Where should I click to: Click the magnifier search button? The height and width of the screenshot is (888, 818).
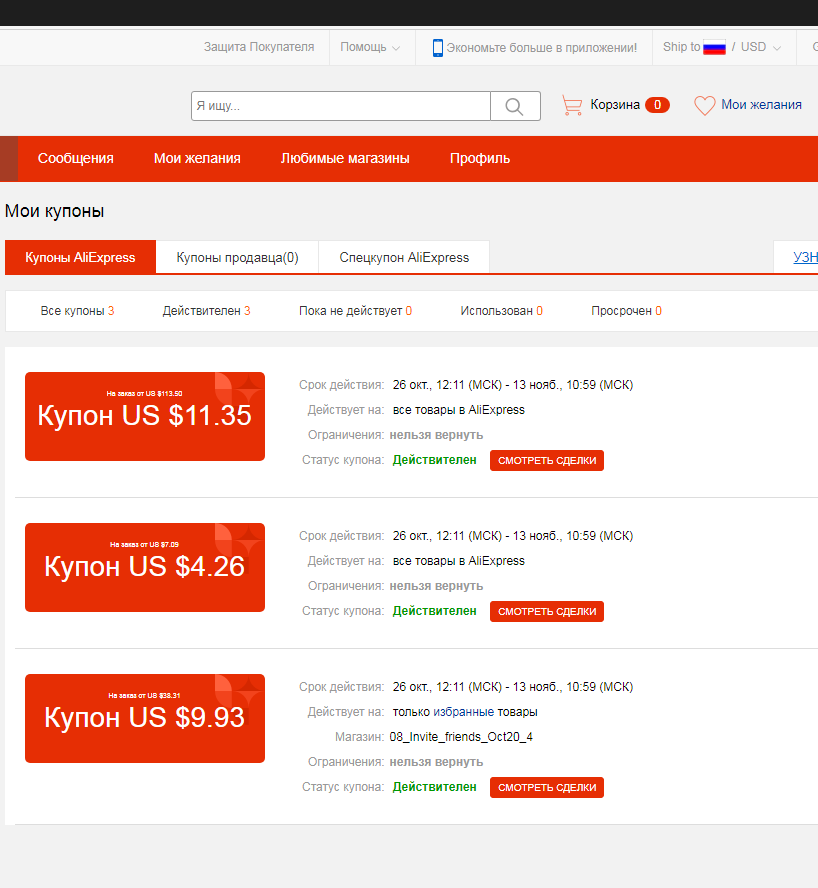coord(515,106)
